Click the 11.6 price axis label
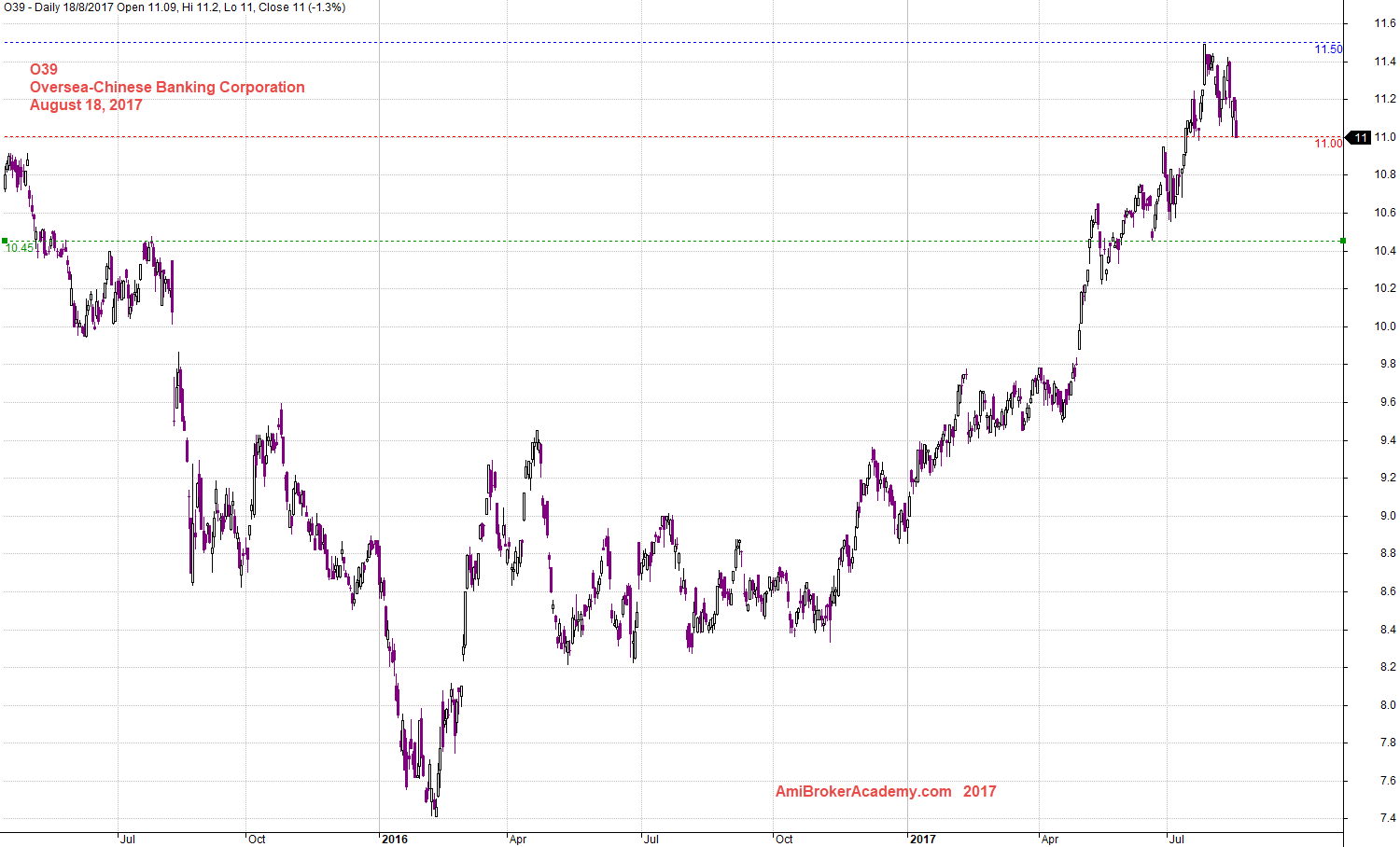The height and width of the screenshot is (847, 1400). click(x=1384, y=23)
